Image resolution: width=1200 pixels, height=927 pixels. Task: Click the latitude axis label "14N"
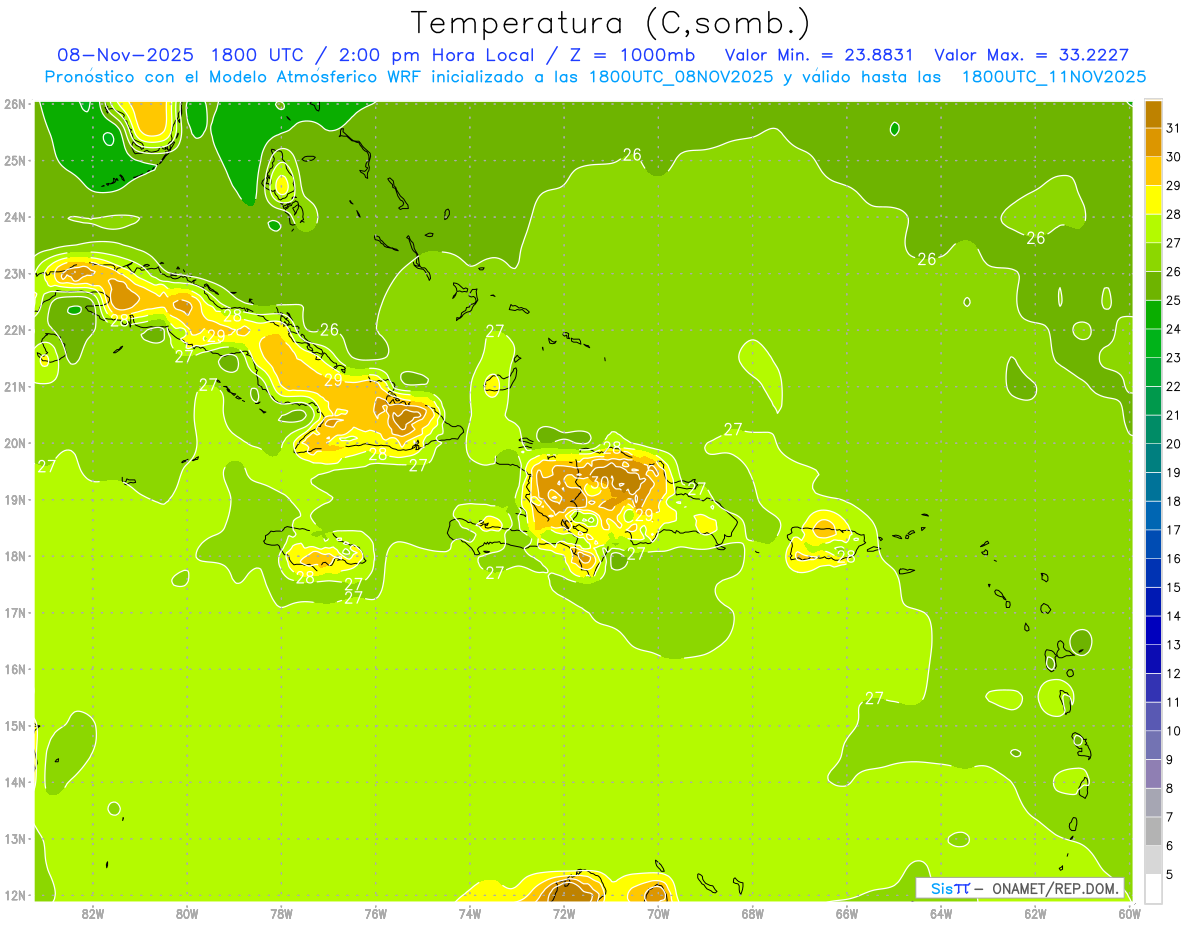(x=14, y=782)
